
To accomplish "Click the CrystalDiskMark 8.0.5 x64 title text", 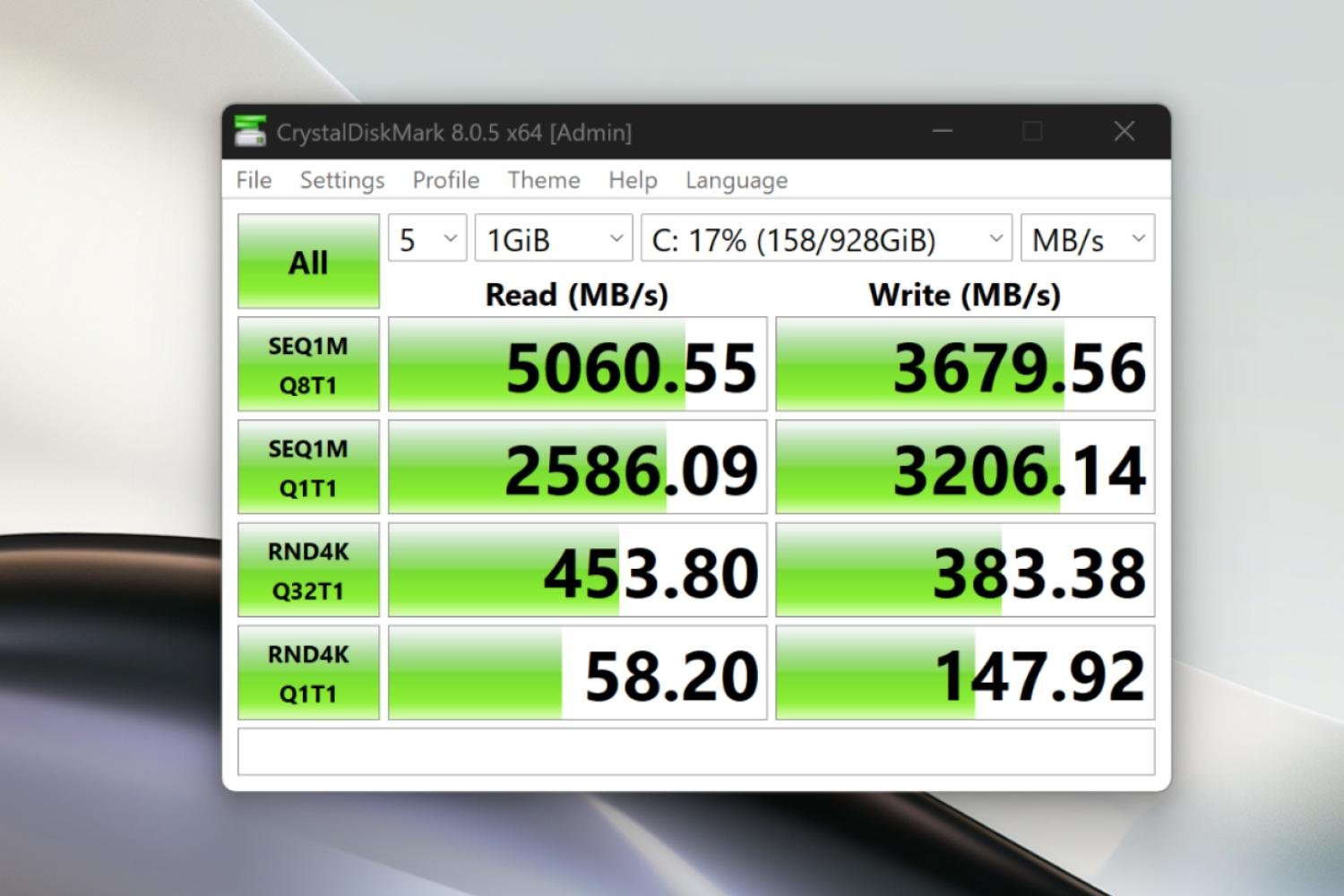I will 453,133.
